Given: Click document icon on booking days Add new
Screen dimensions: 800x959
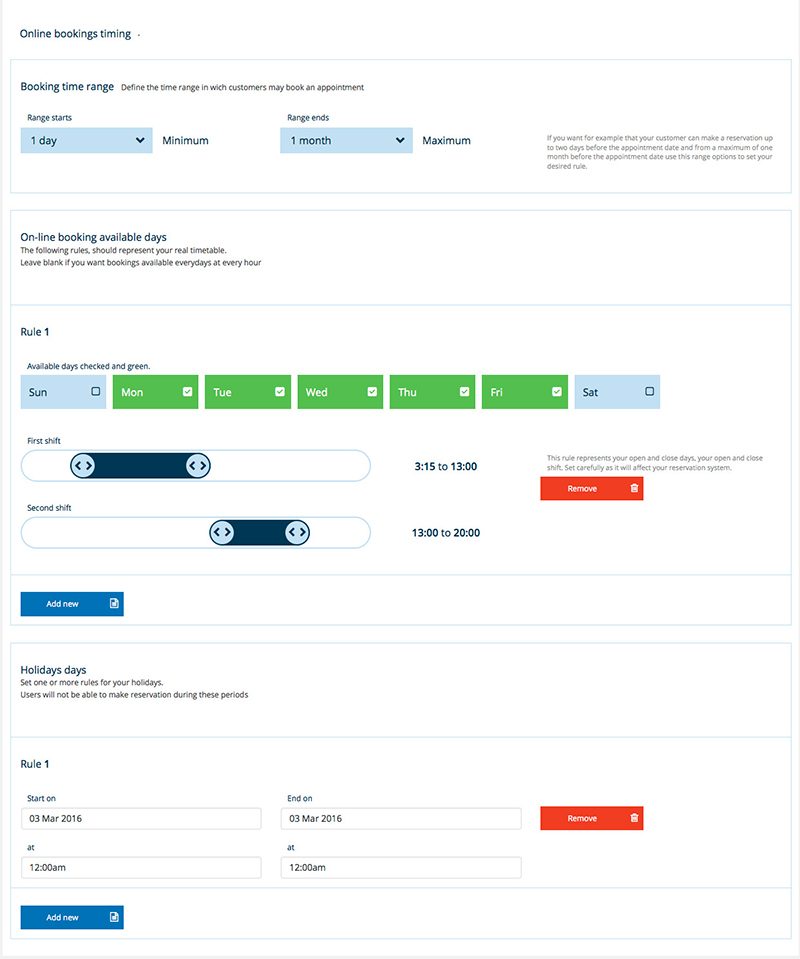Looking at the screenshot, I should point(113,604).
